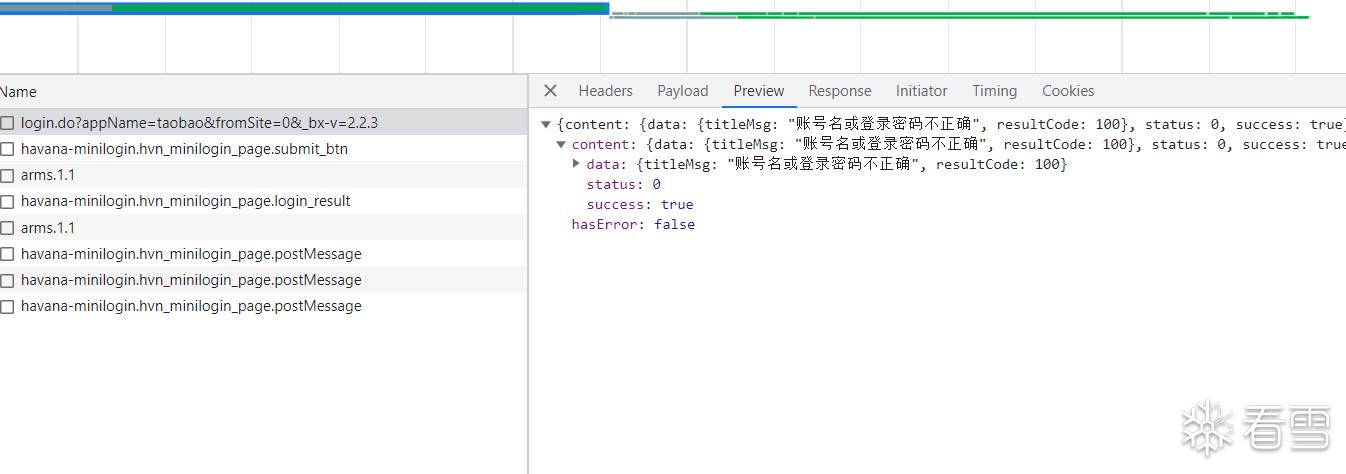Open the Payload tab
The image size is (1346, 474).
[x=682, y=91]
